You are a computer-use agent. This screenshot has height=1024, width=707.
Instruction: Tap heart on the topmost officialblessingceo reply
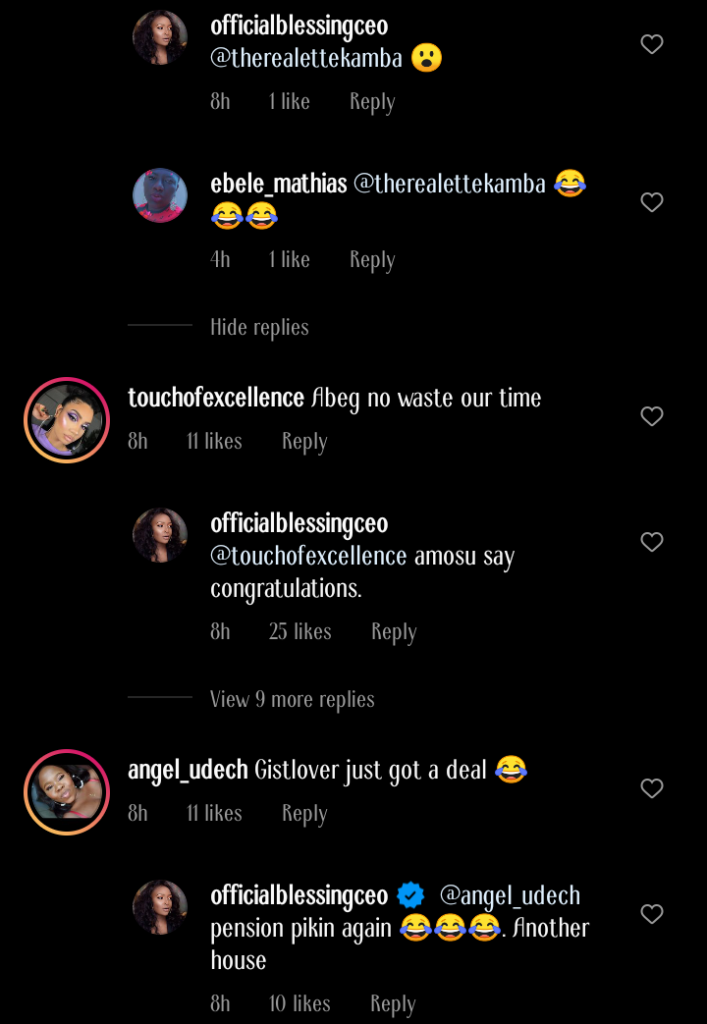(x=652, y=45)
